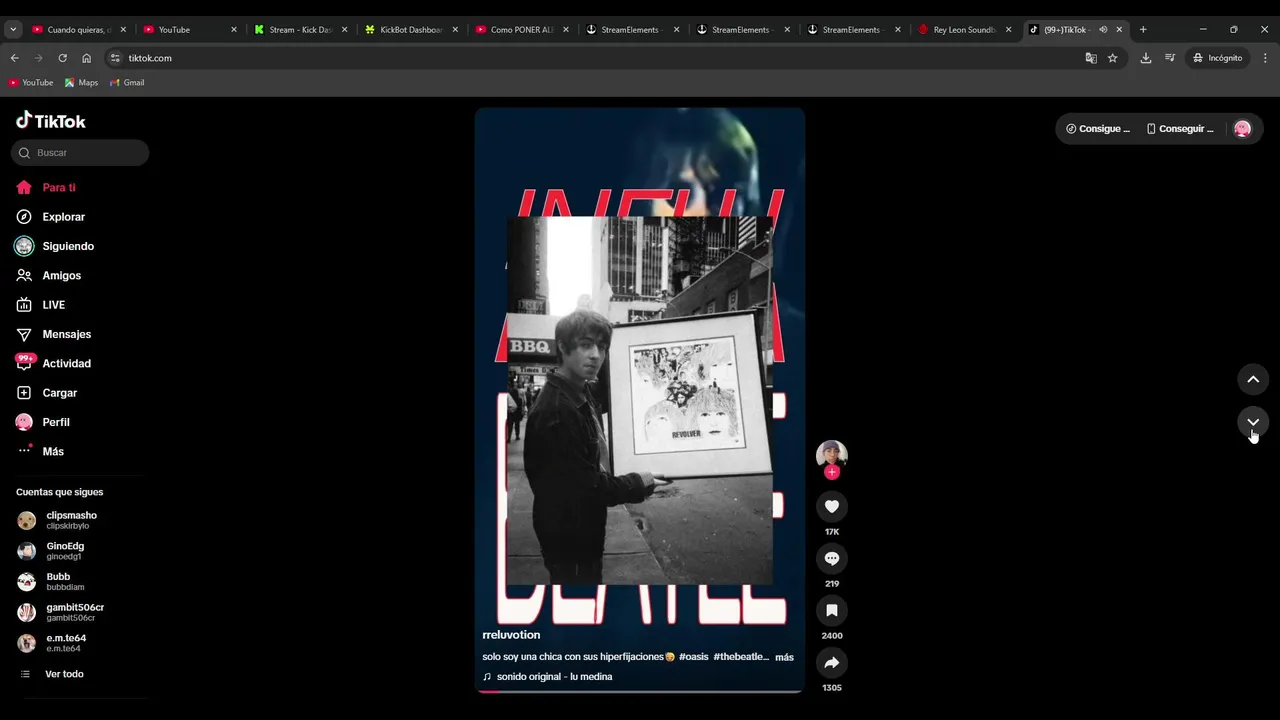
Task: Click the video progress bar
Action: [x=640, y=691]
